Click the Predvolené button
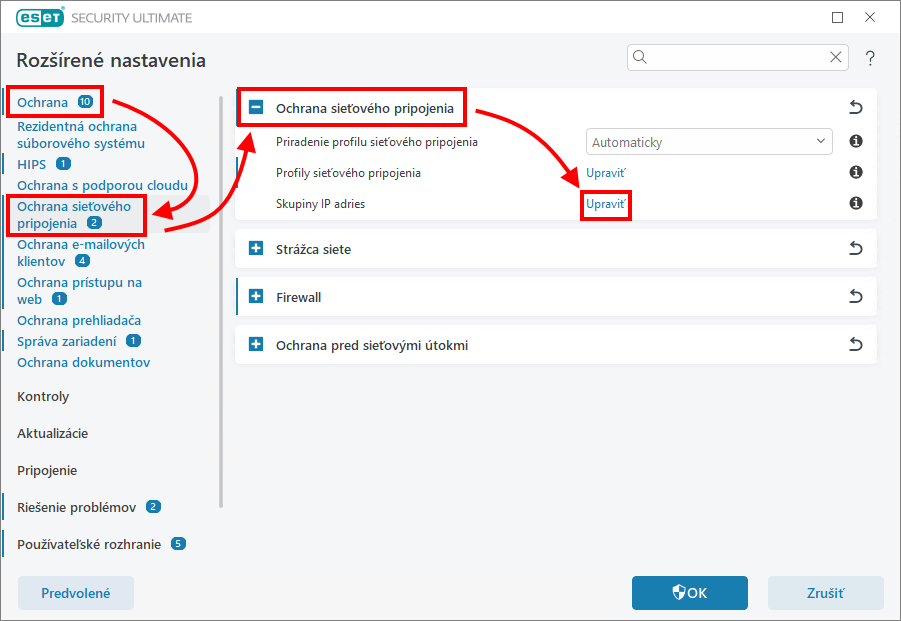Screen dimensions: 901x621 (75, 593)
